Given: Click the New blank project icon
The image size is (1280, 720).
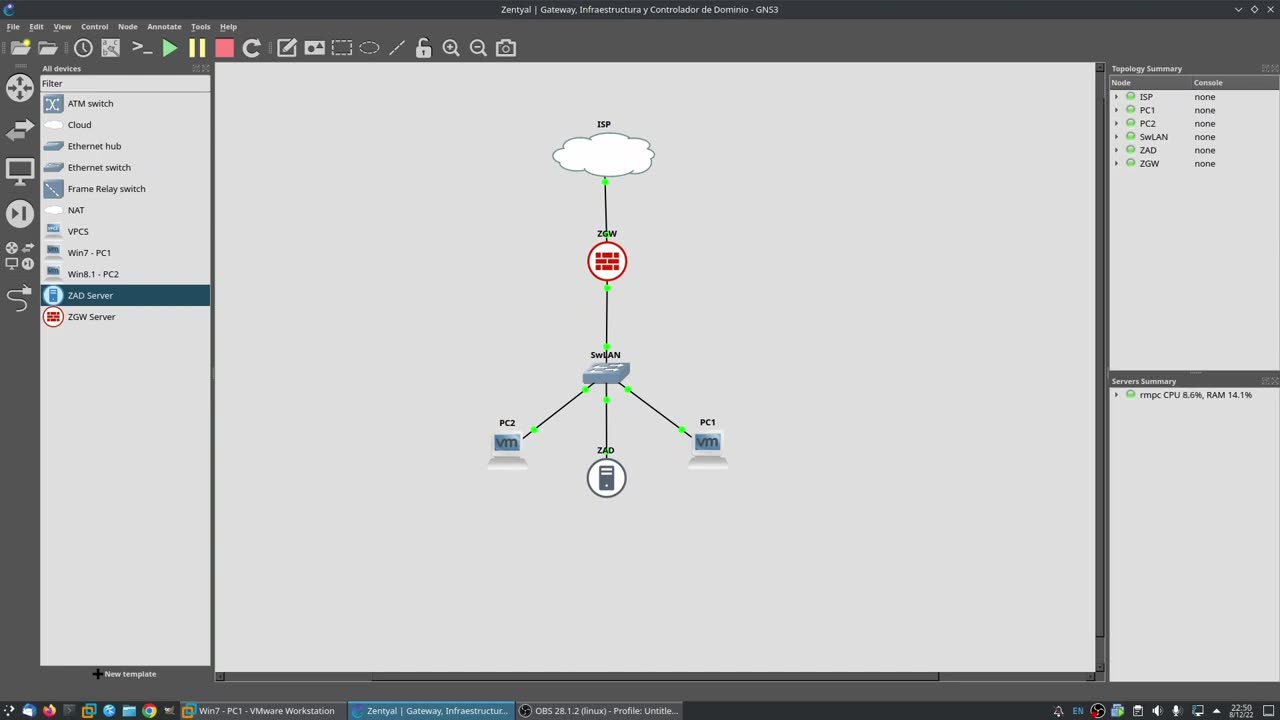Looking at the screenshot, I should (x=20, y=48).
